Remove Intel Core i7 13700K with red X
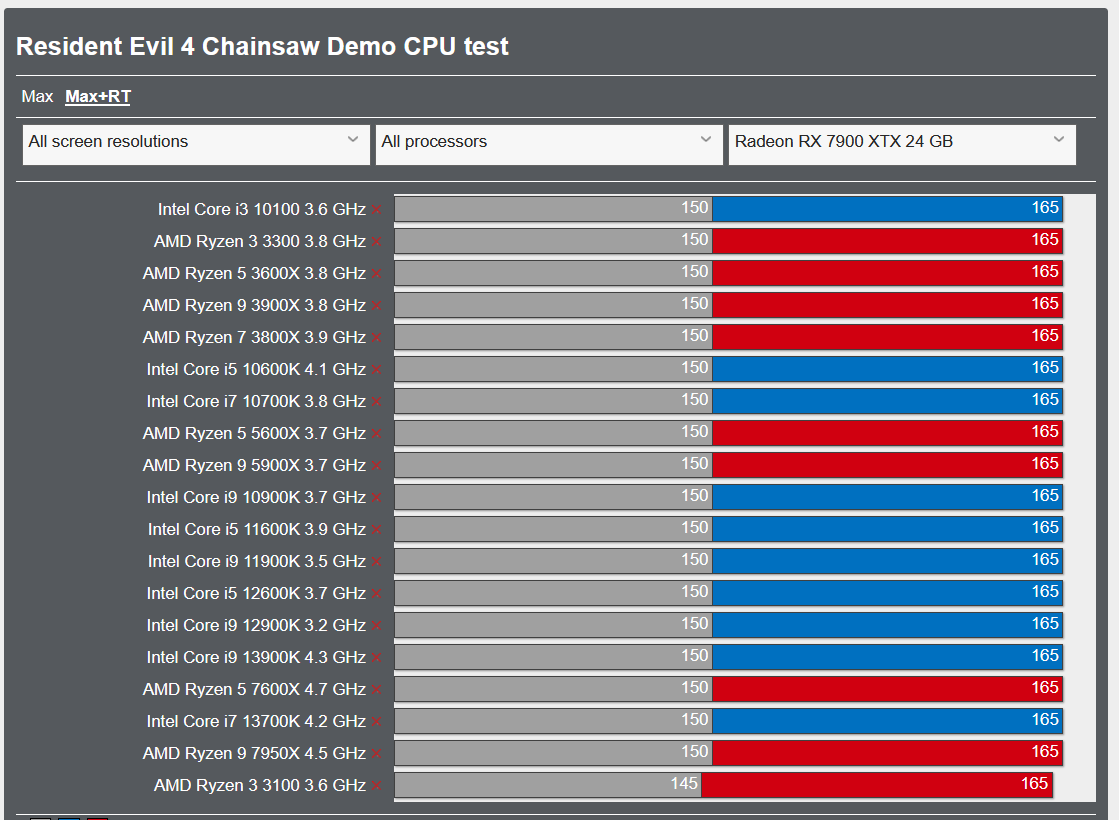Screen dimensions: 1119x820 pyautogui.click(x=376, y=722)
